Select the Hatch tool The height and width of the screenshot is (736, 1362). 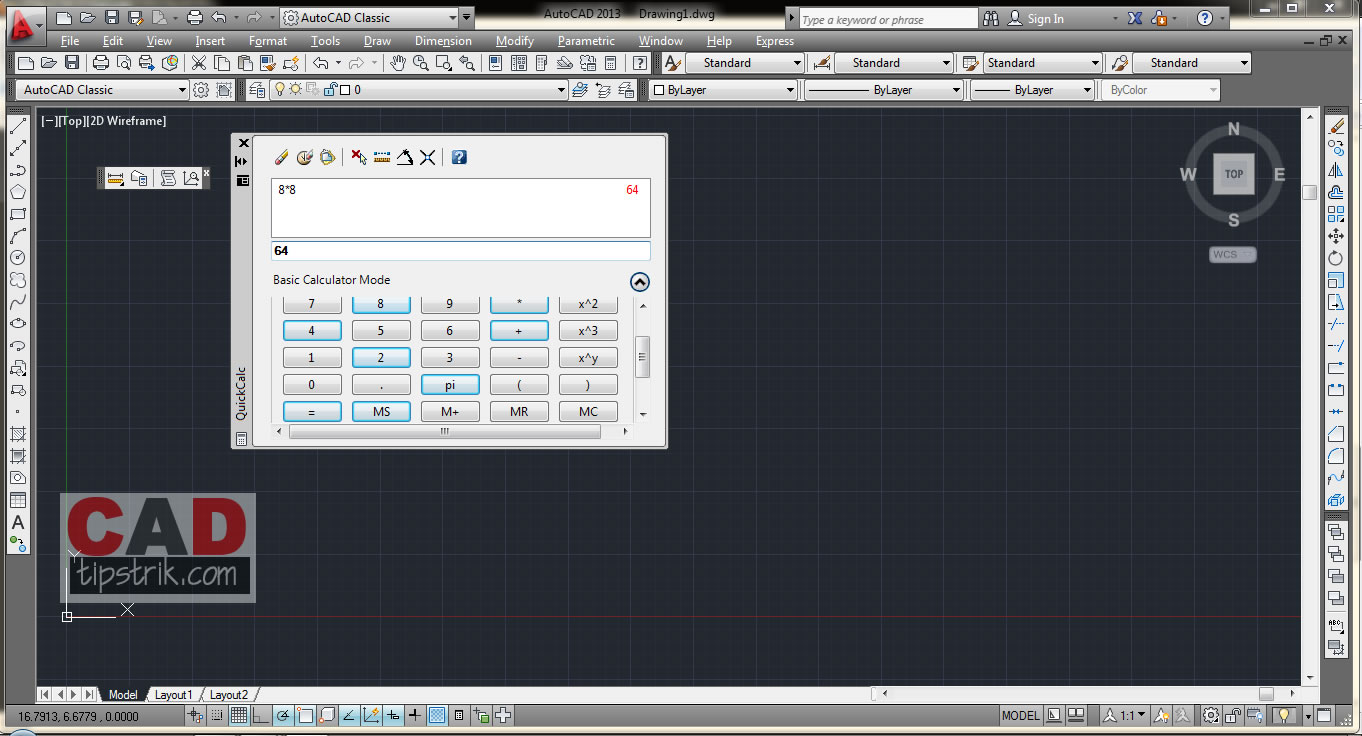[x=18, y=434]
